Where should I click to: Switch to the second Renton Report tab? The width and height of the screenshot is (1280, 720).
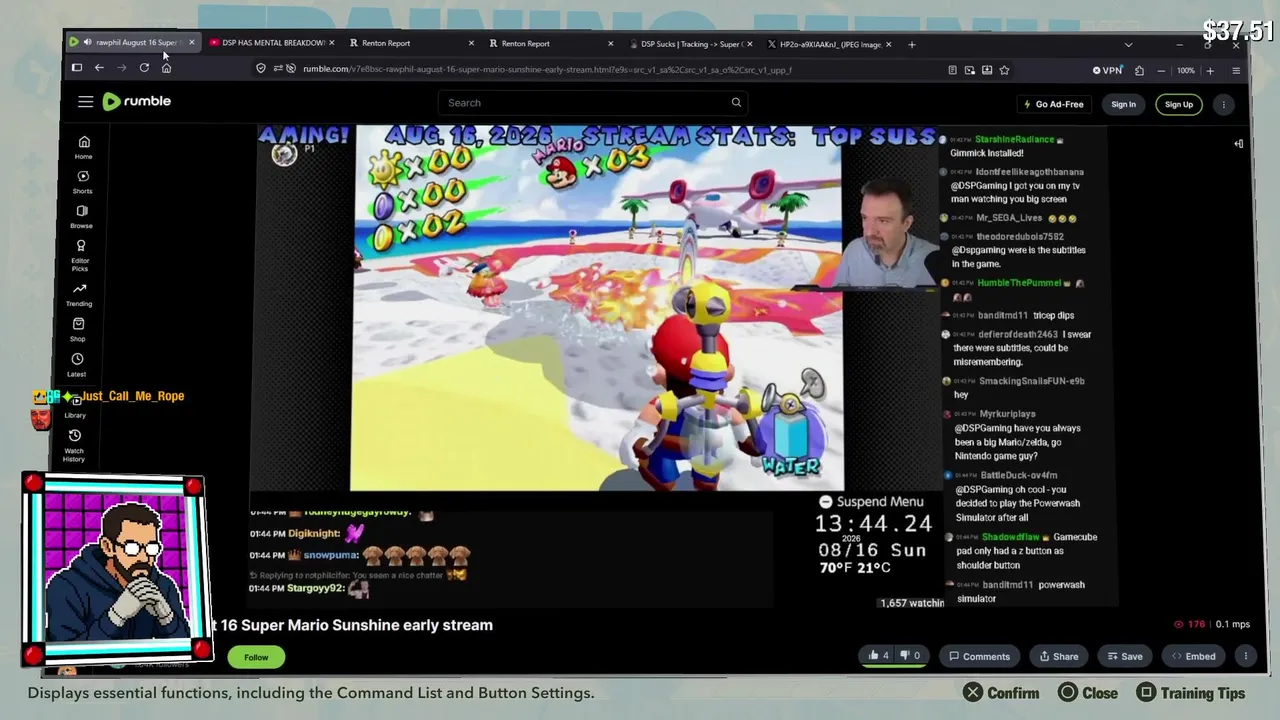click(550, 44)
